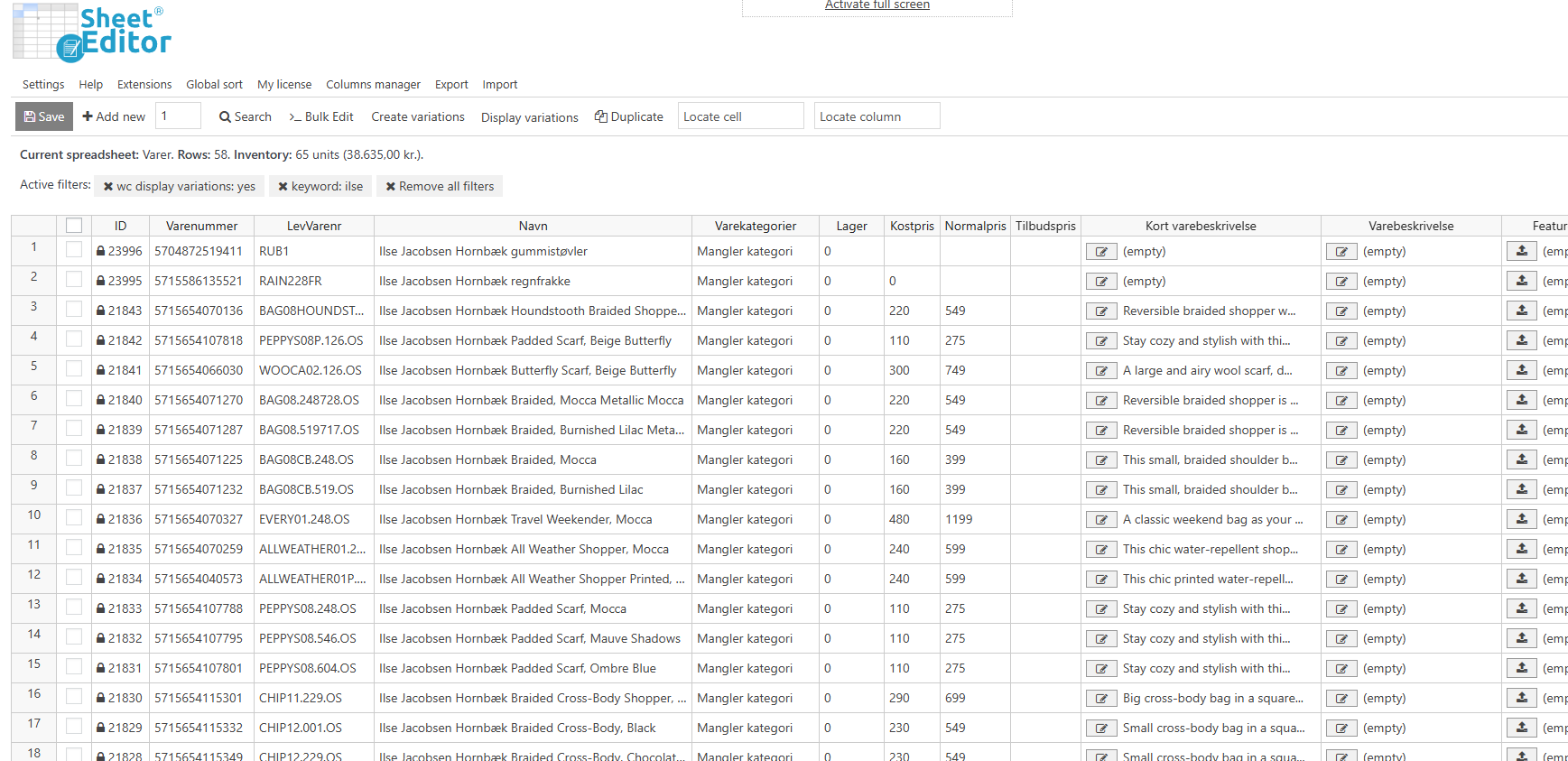Viewport: 1568px width, 761px height.
Task: Open Bulk Edit tool
Action: [321, 116]
